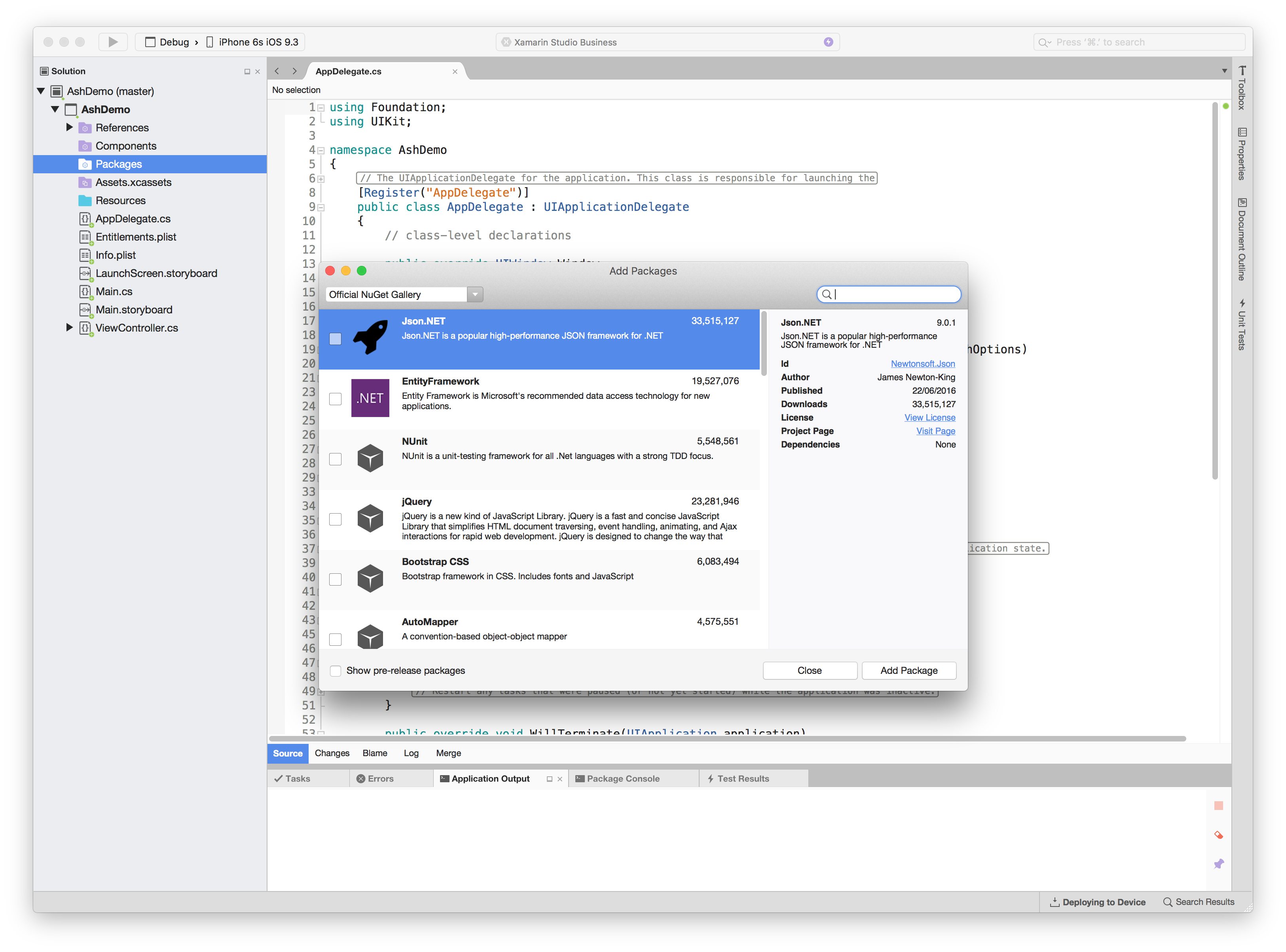Click the Resources folder icon
Image resolution: width=1286 pixels, height=952 pixels.
tap(85, 201)
